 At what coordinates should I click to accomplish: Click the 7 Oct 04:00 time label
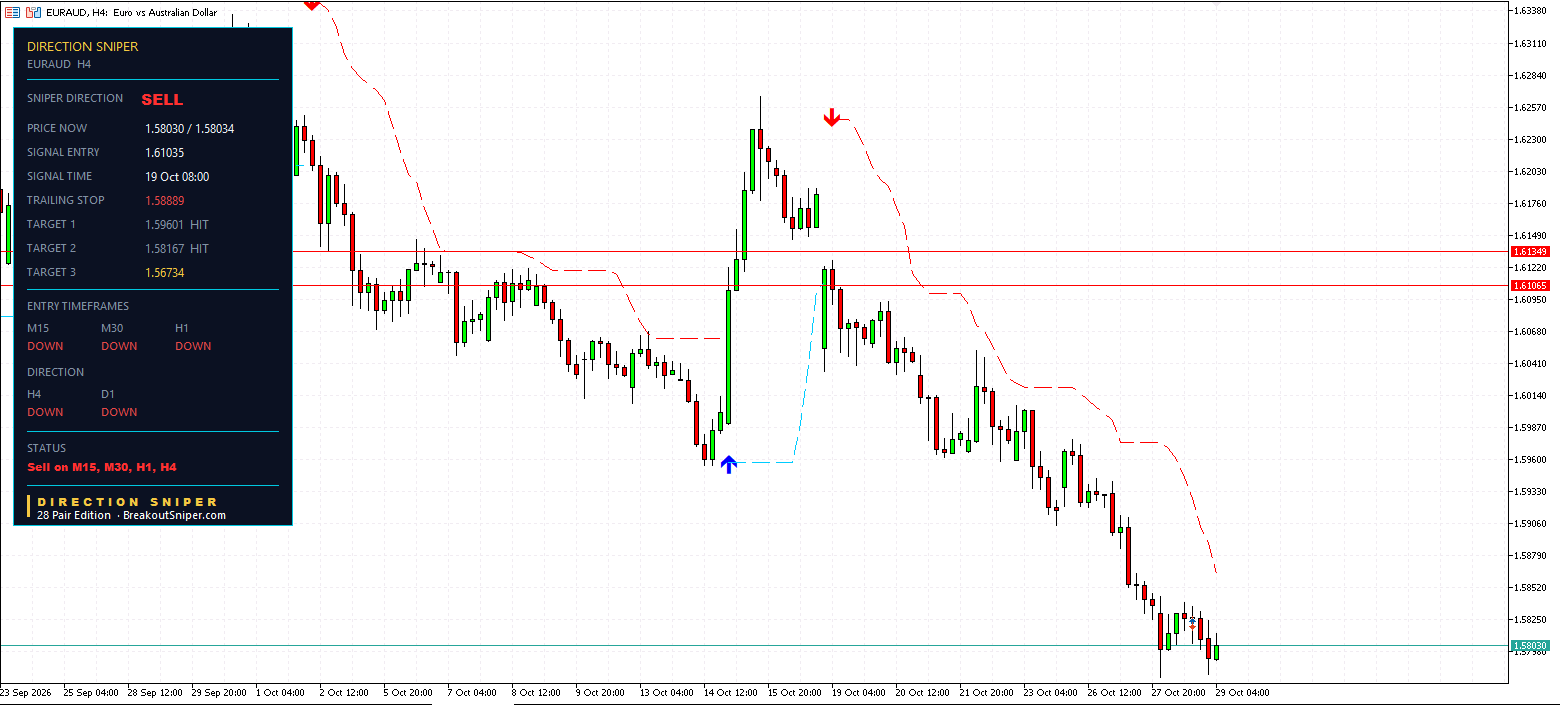tap(472, 692)
